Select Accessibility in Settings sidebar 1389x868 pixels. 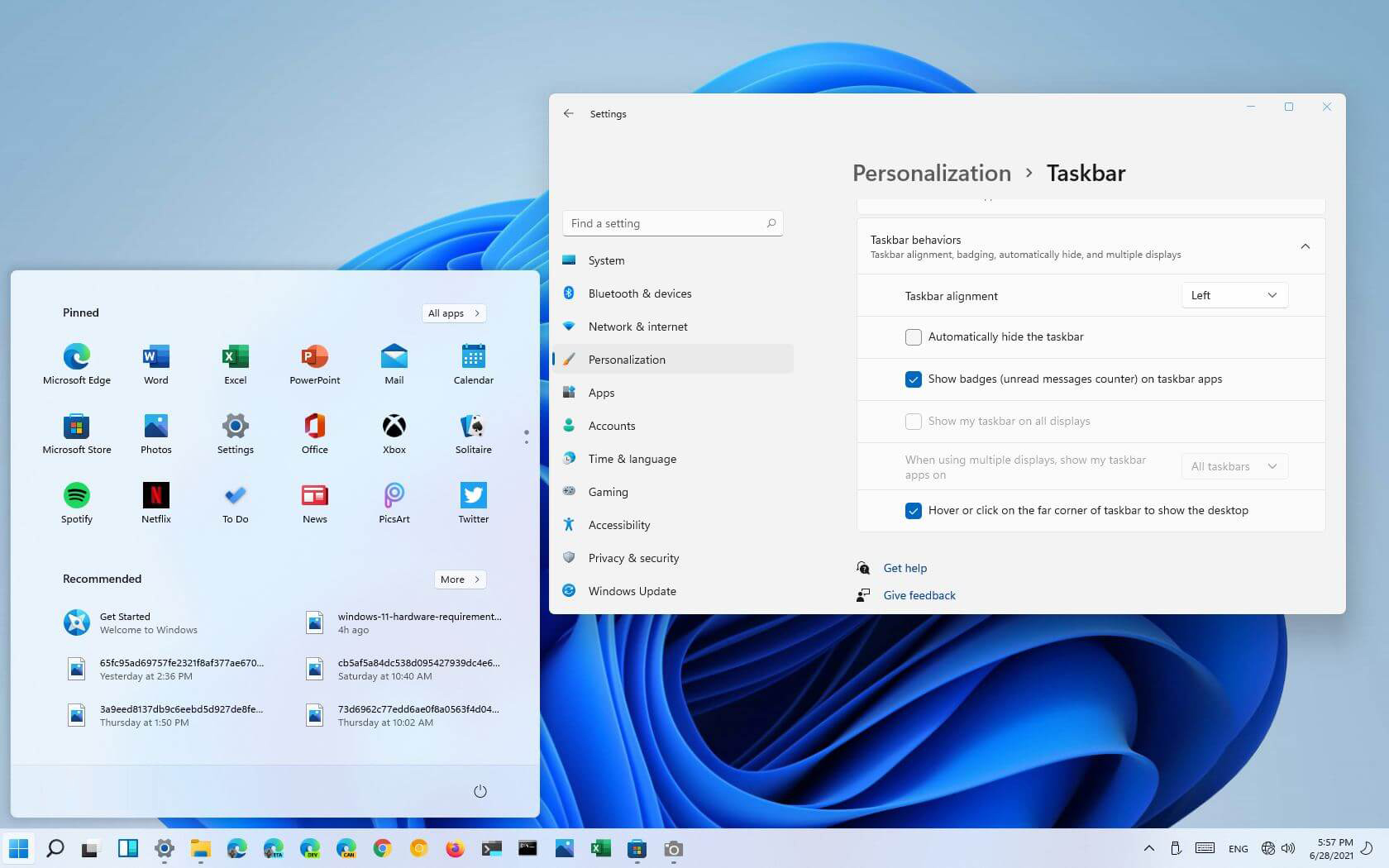[x=618, y=525]
